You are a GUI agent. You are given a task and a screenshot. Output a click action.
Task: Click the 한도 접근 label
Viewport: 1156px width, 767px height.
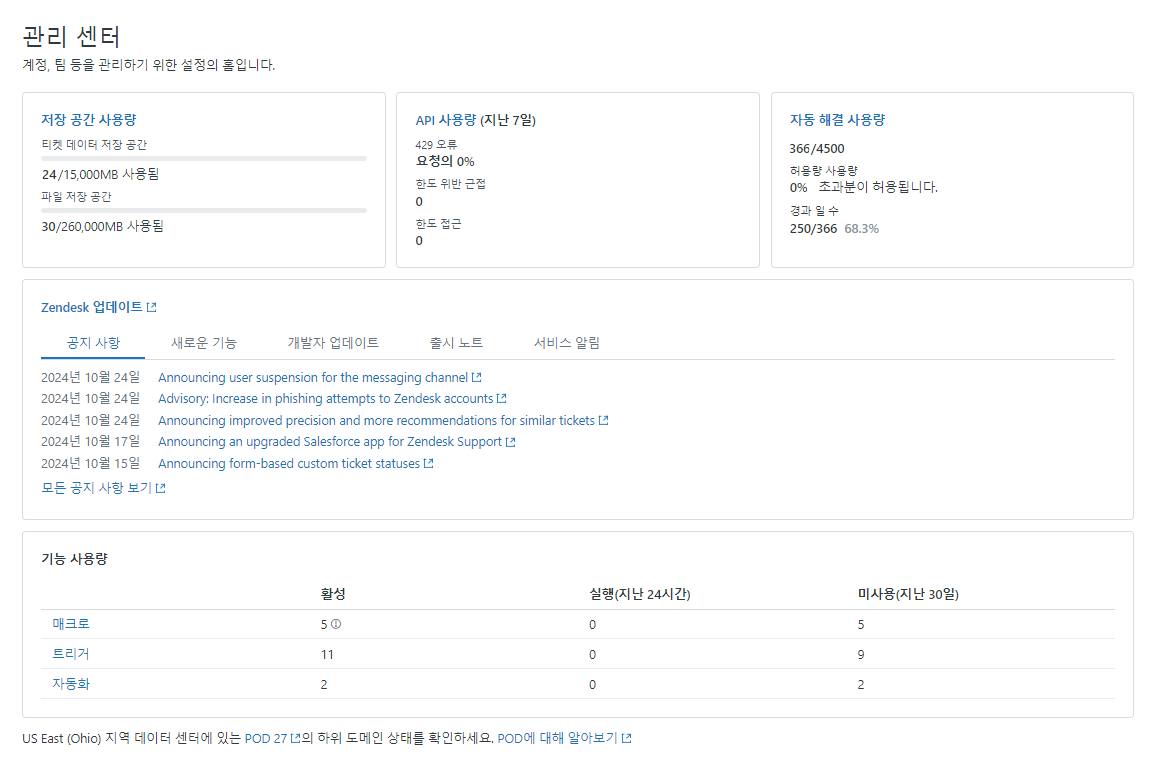tap(439, 223)
